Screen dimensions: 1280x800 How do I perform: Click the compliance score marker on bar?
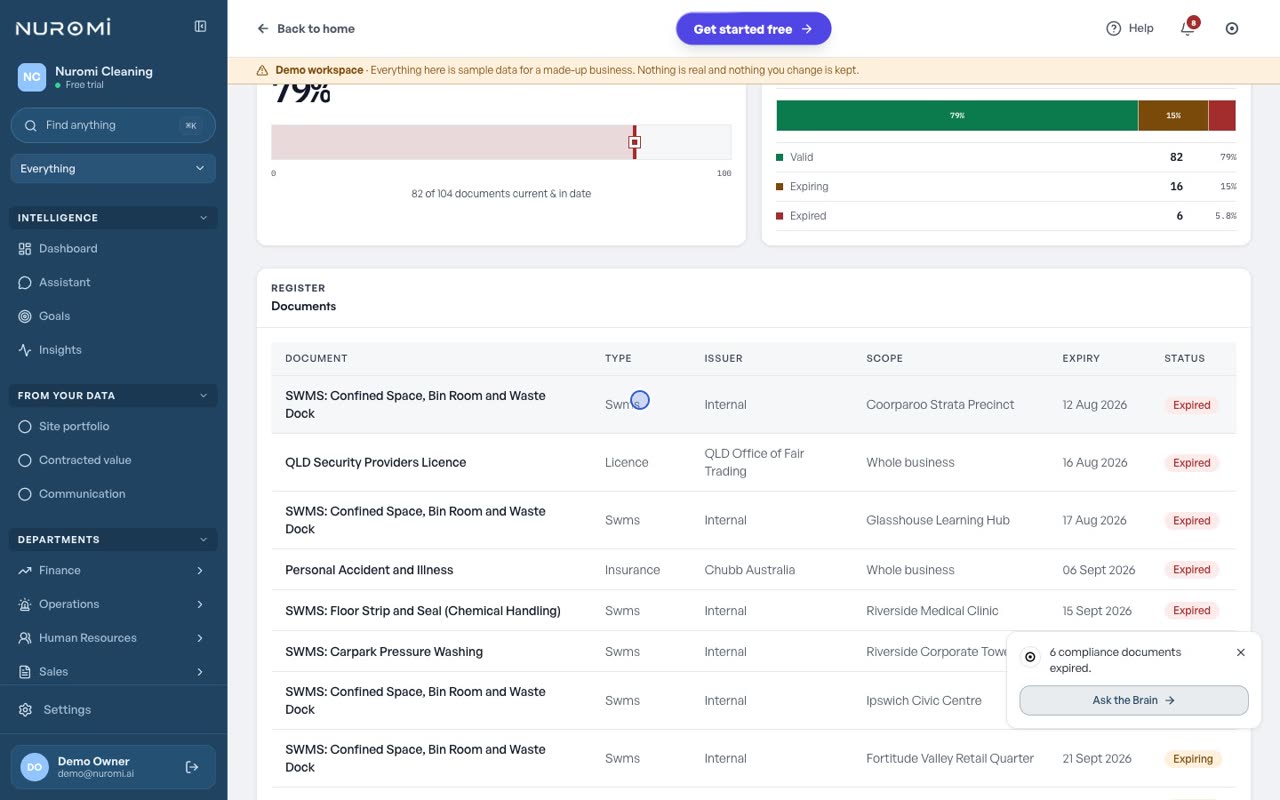634,142
